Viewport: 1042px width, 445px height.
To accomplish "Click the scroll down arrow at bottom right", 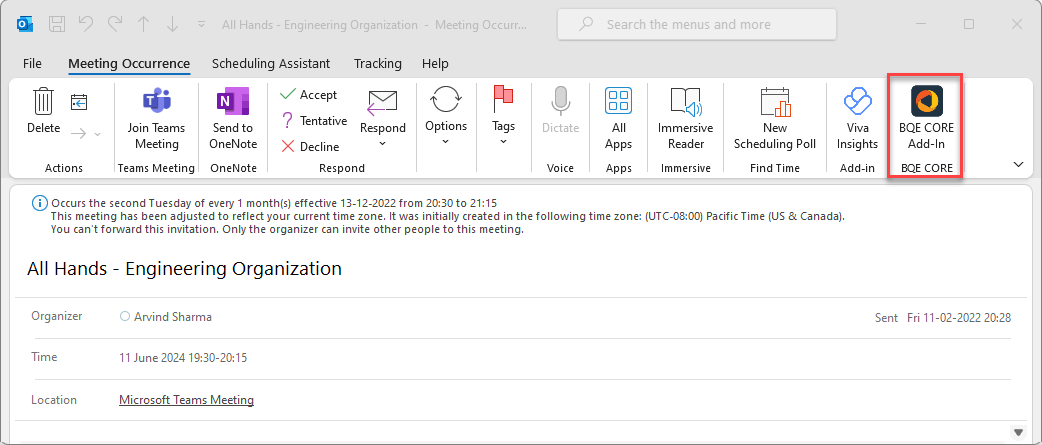I will tap(1017, 431).
